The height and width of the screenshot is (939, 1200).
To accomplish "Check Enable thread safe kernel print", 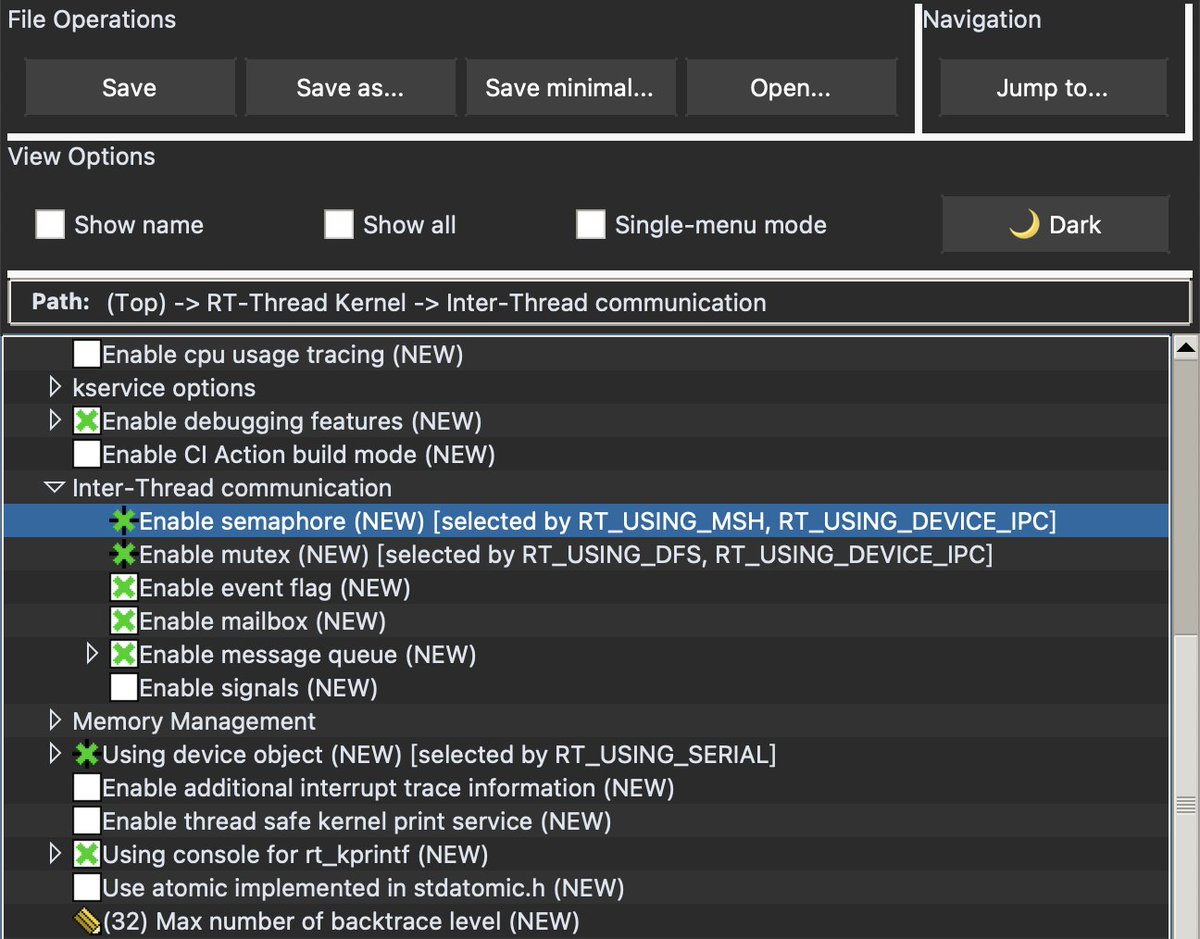I will pyautogui.click(x=87, y=821).
